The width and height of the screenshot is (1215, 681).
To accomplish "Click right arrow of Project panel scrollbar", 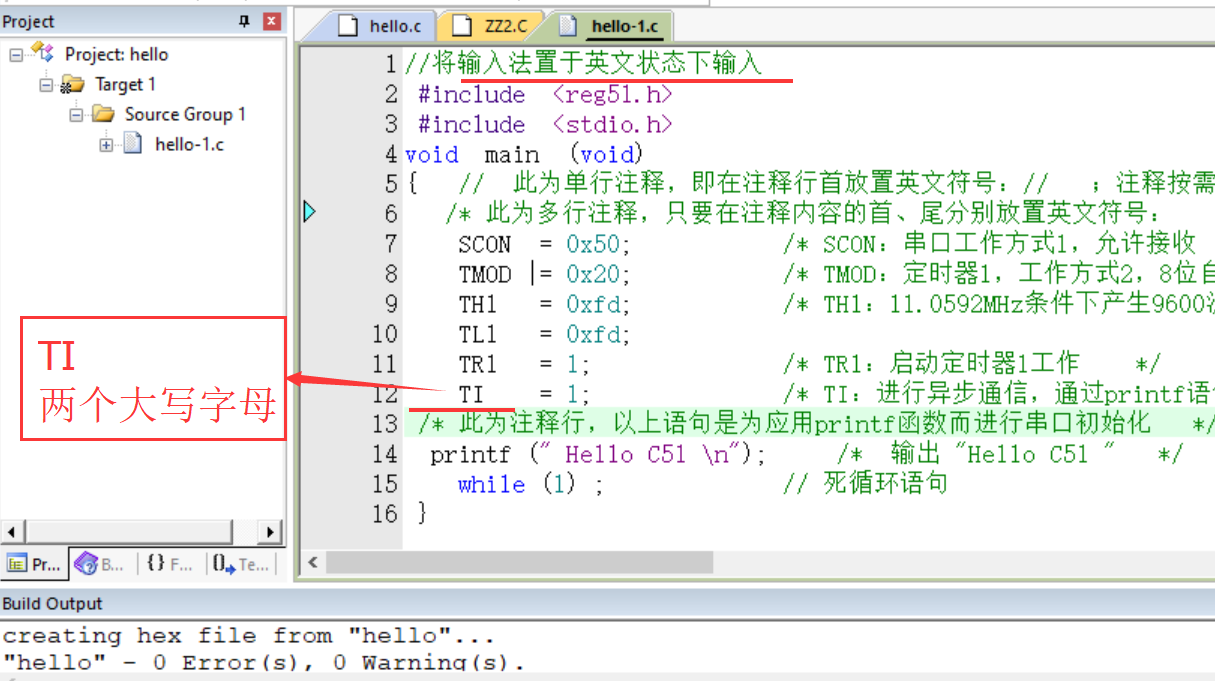I will point(270,532).
